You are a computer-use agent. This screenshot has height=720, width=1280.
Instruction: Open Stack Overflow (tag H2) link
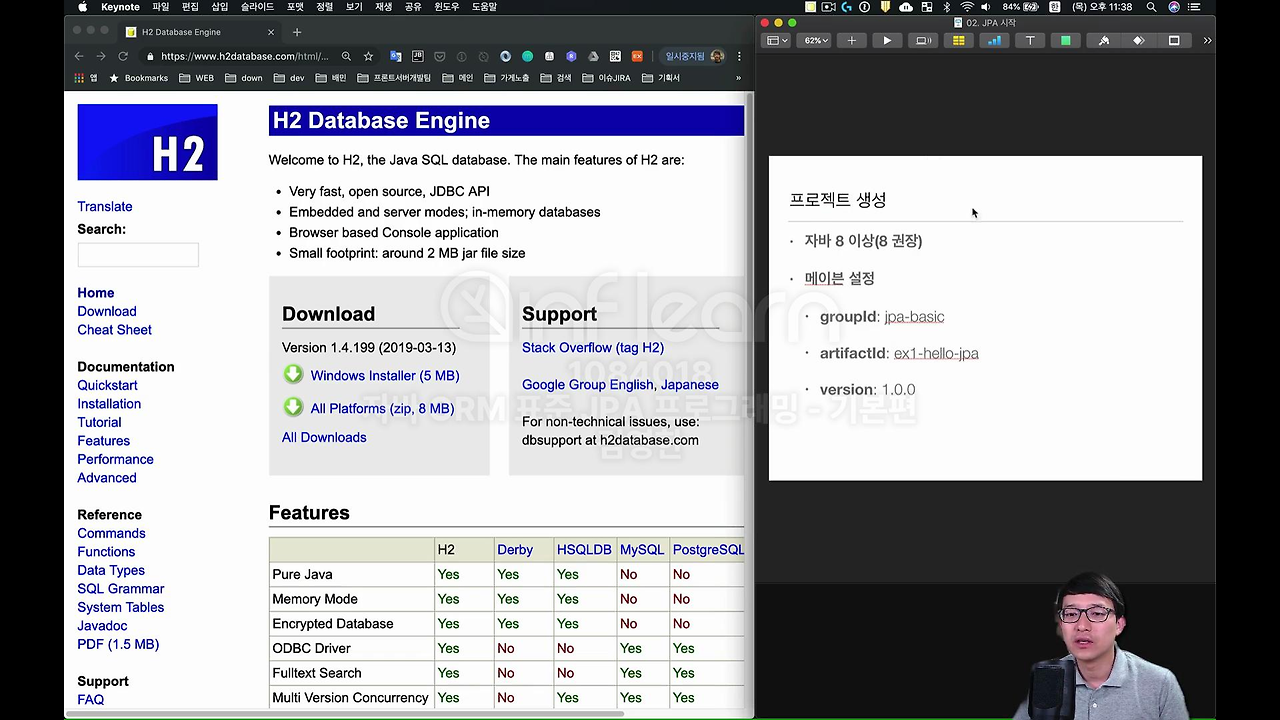tap(593, 348)
